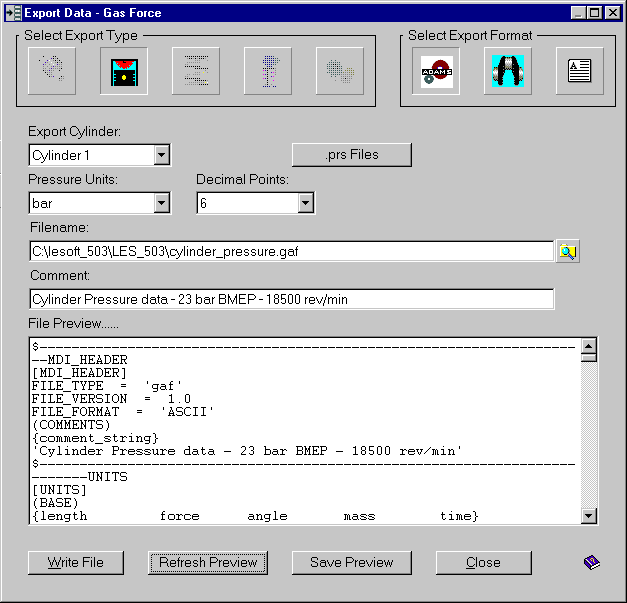Click the FILE_VERSION = 1.0 line
The image size is (627, 603).
pyautogui.click(x=111, y=399)
